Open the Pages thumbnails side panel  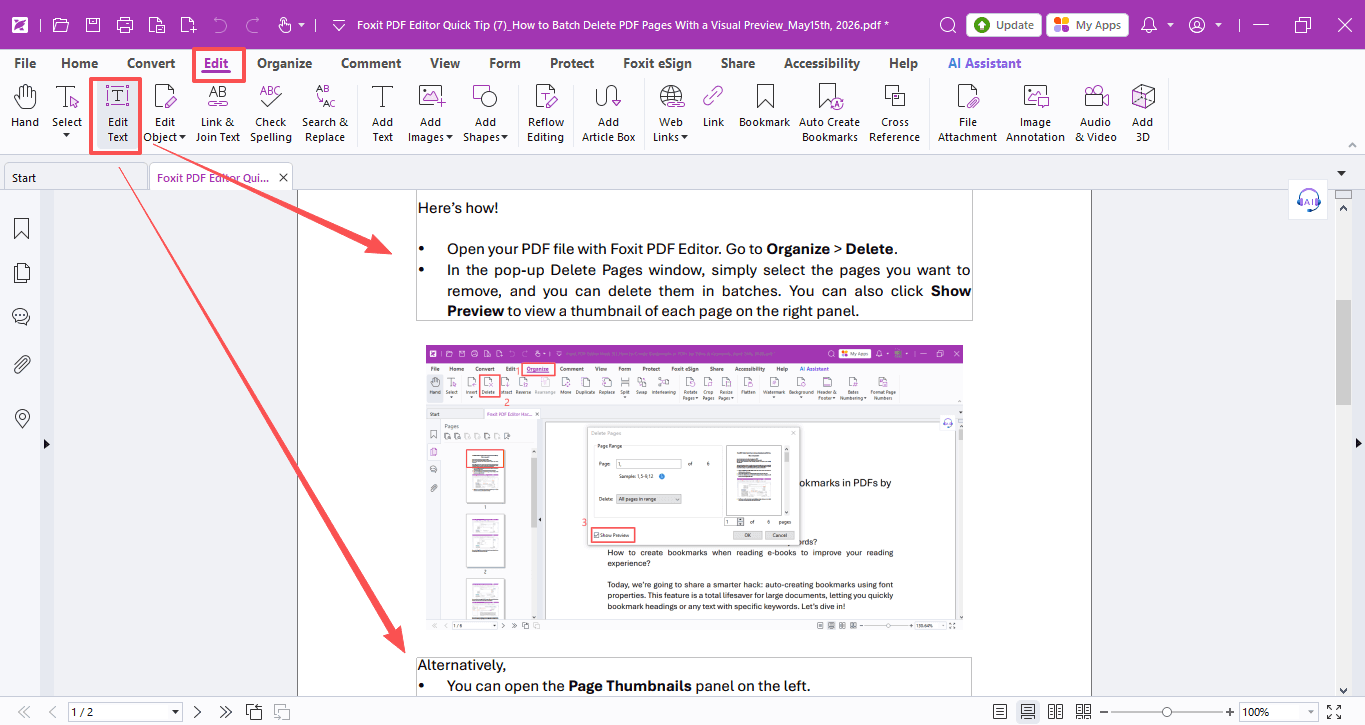pos(21,273)
